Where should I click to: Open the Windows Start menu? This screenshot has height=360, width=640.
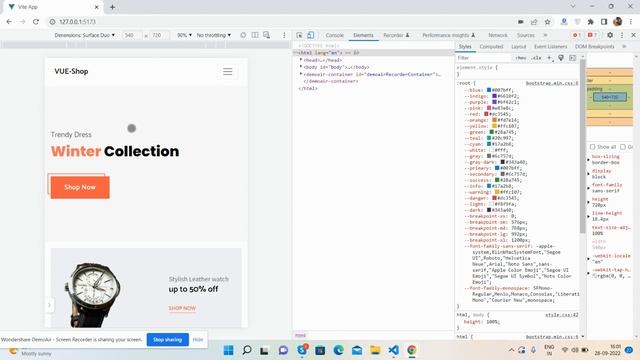pos(229,350)
